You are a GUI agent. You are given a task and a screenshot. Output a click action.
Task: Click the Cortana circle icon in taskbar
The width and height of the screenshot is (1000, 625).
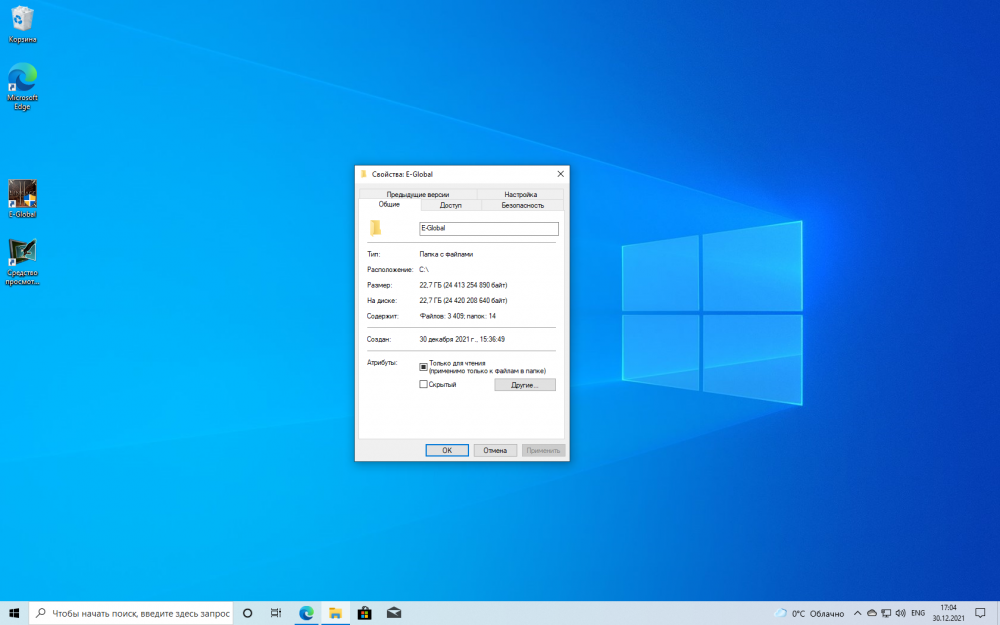click(x=247, y=613)
